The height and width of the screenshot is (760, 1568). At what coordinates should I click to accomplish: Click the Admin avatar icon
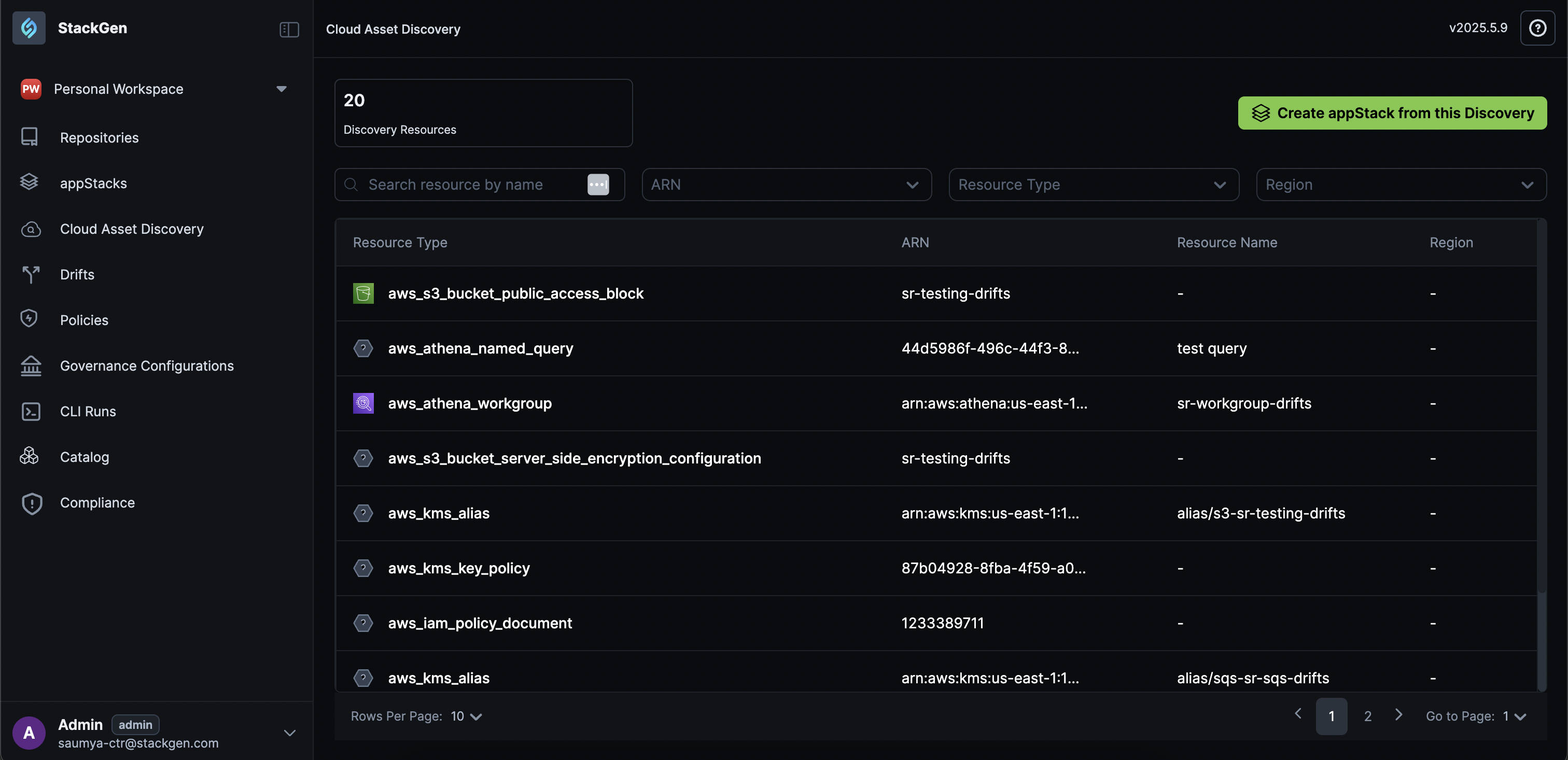coord(29,733)
